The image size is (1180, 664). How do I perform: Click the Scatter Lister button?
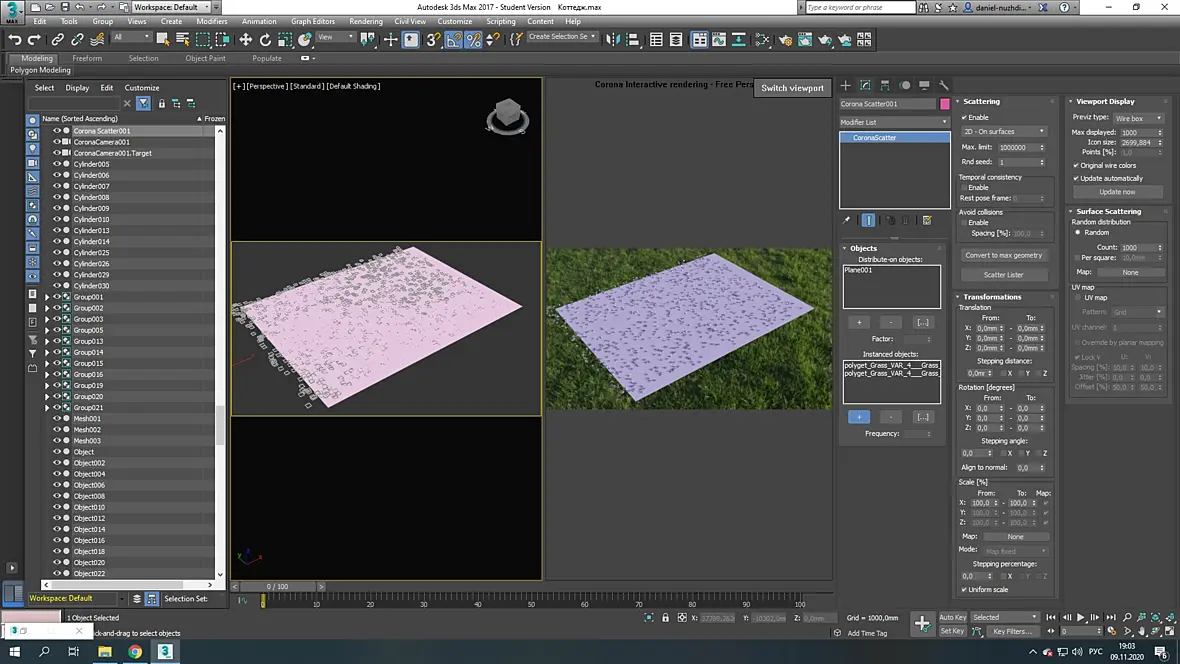point(1003,275)
